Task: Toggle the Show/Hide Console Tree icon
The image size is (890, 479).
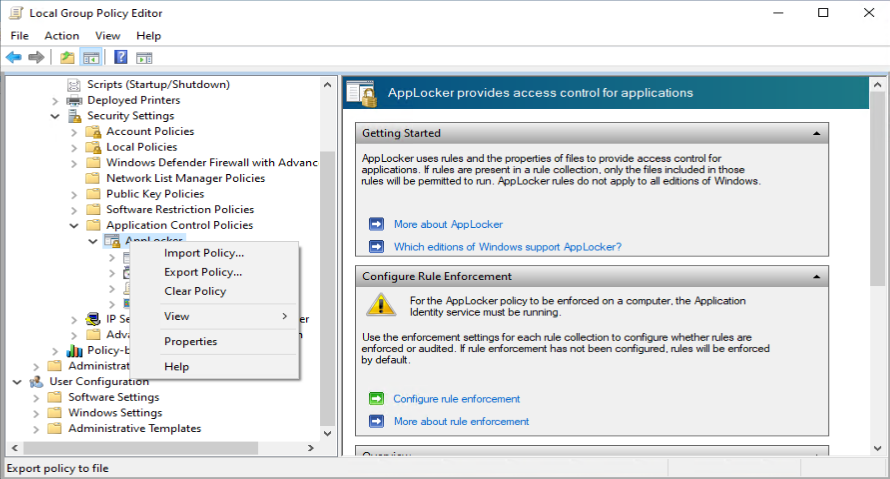Action: click(x=91, y=57)
